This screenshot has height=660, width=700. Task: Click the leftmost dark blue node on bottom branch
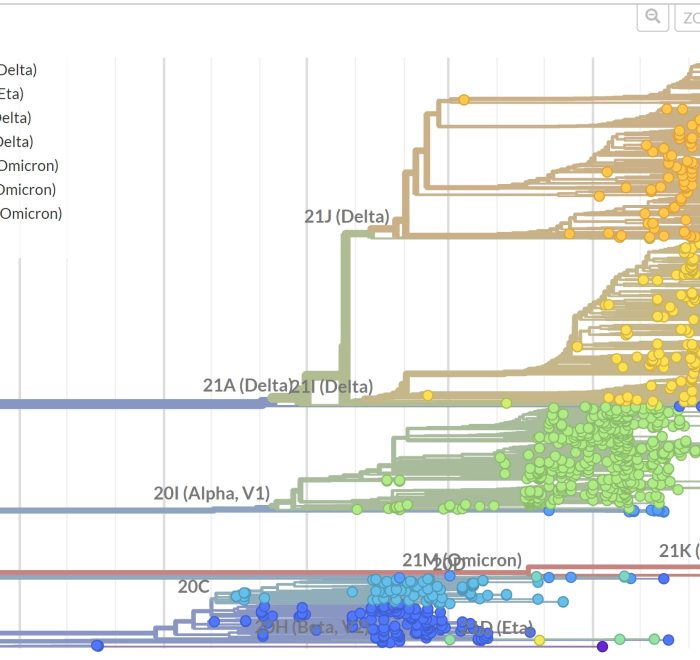[97, 645]
